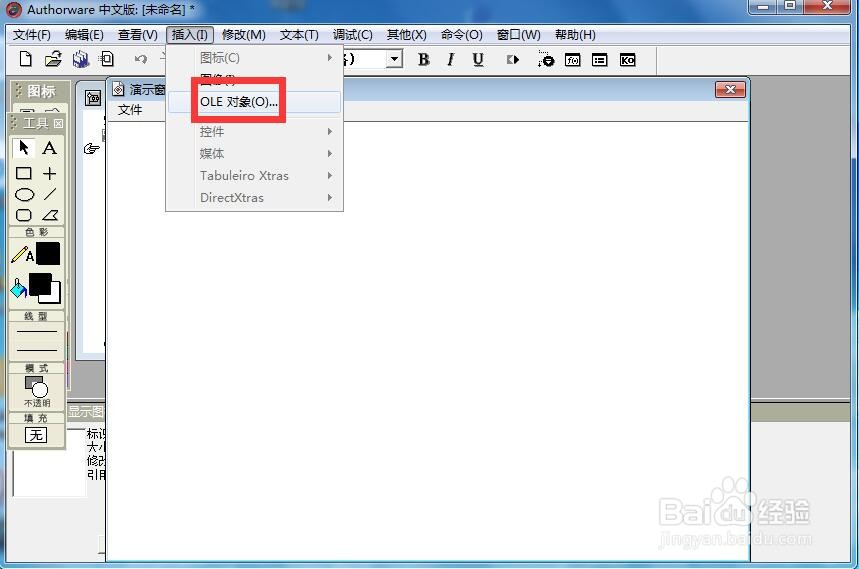Click the Authorware application icon in title bar
This screenshot has height=569, width=859.
tap(14, 9)
